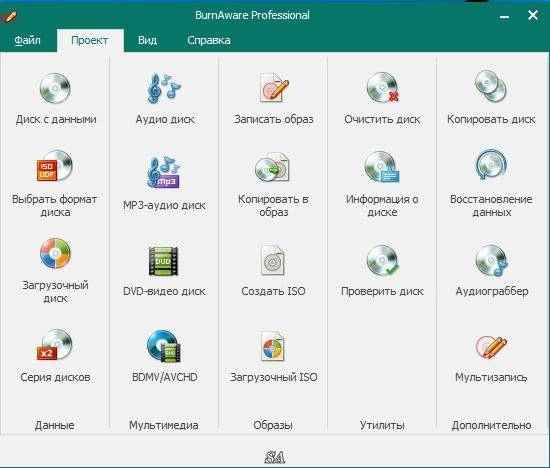The image size is (550, 468).
Task: Close the BurnAware Professional window
Action: point(533,15)
